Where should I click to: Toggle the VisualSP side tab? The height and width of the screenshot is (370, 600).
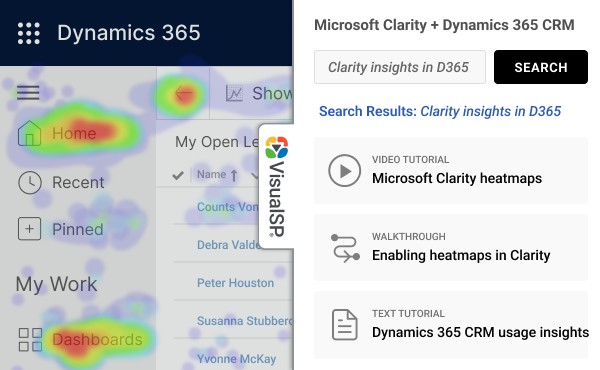tap(276, 186)
